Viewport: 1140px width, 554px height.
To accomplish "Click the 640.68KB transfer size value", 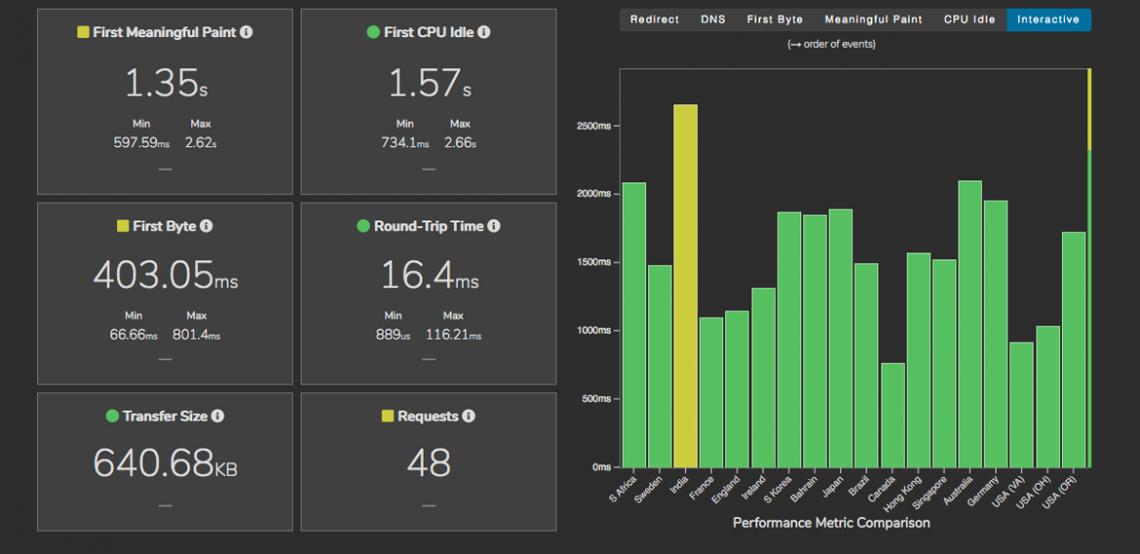I will [165, 462].
